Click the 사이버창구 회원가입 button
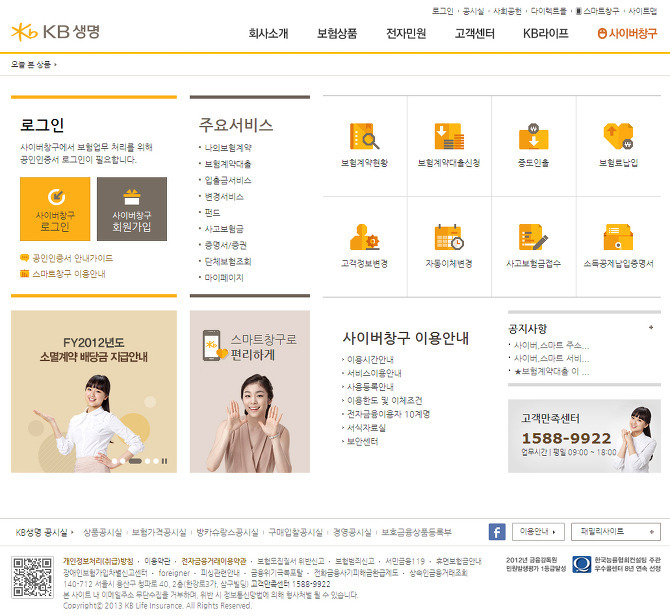Viewport: 670px width, 615px height. point(132,209)
